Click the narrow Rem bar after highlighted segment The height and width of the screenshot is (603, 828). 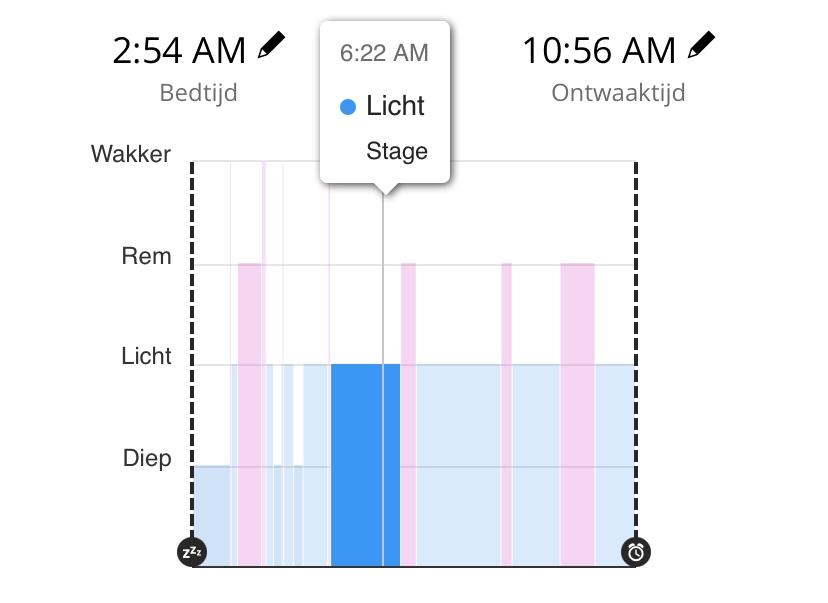408,414
